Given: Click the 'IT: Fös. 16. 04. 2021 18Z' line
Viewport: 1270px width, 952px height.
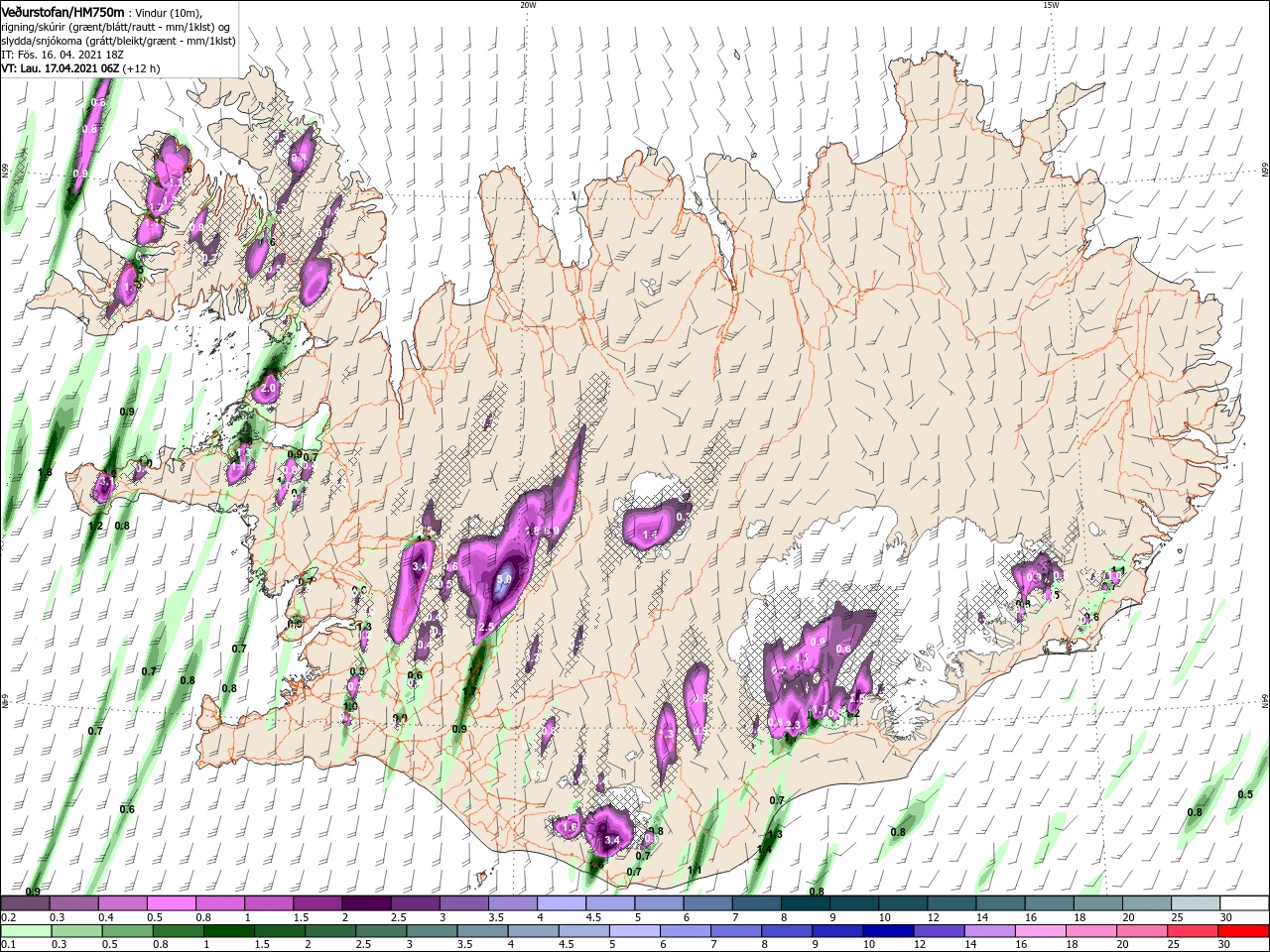Looking at the screenshot, I should coord(63,55).
